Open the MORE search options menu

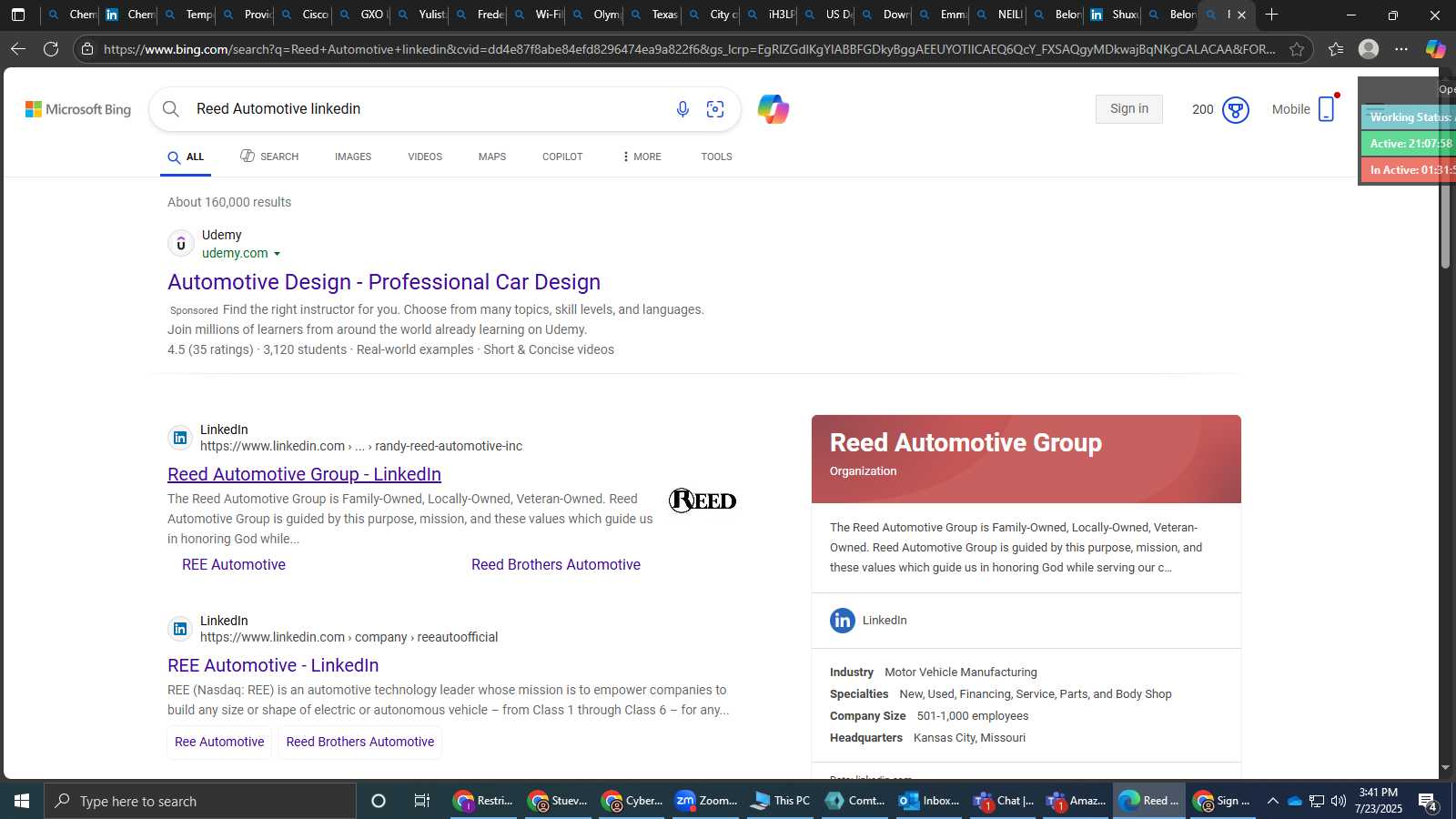642,157
